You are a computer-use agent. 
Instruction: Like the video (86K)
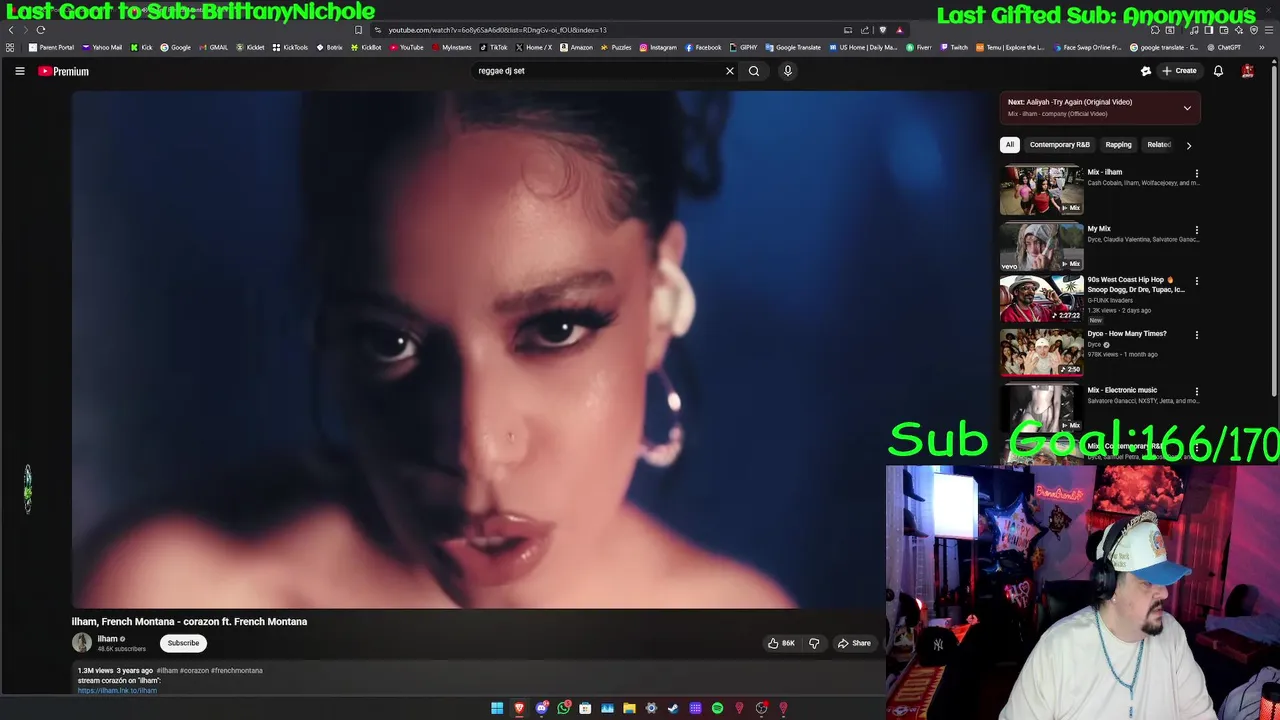[x=781, y=643]
